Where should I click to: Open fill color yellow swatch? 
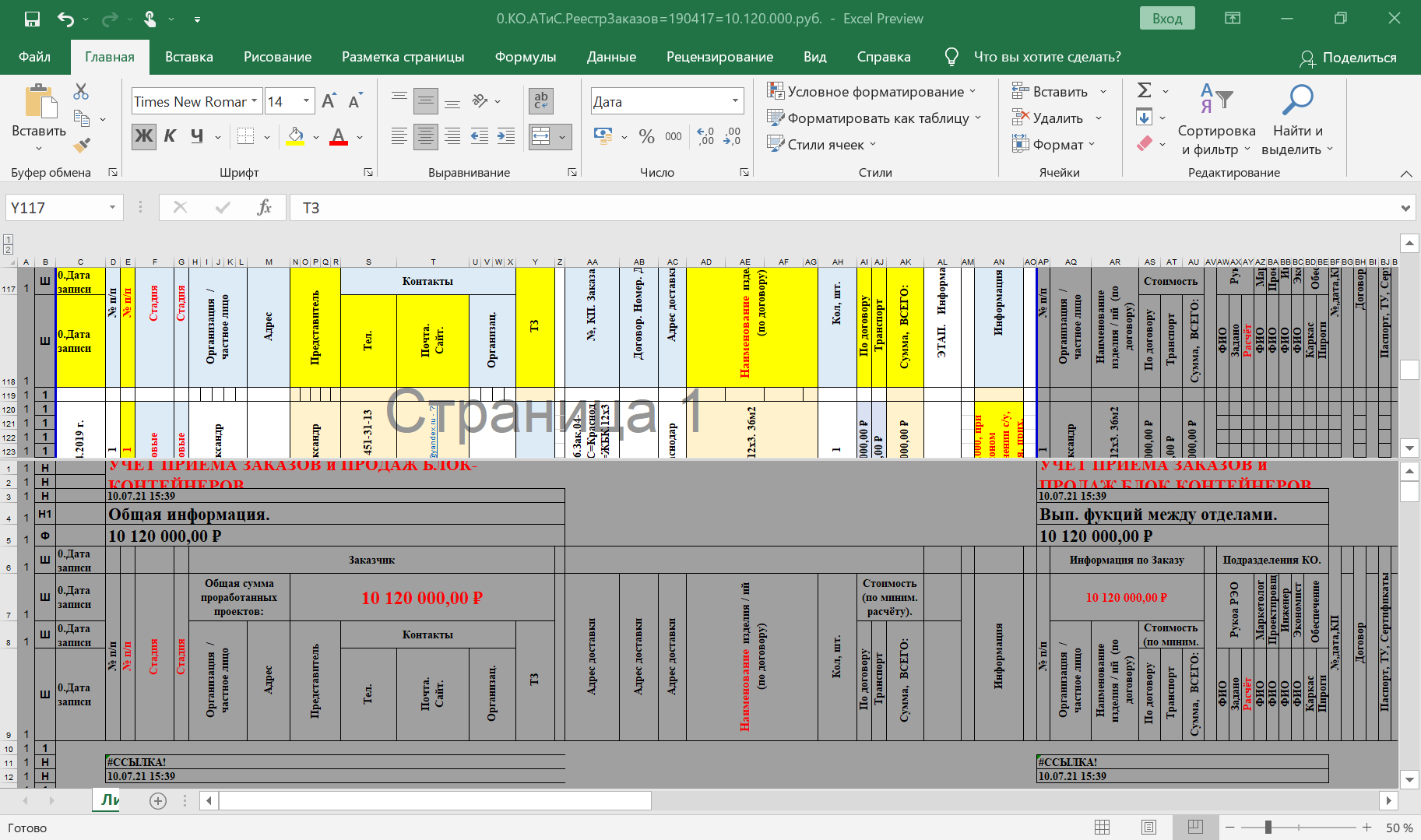(x=295, y=136)
